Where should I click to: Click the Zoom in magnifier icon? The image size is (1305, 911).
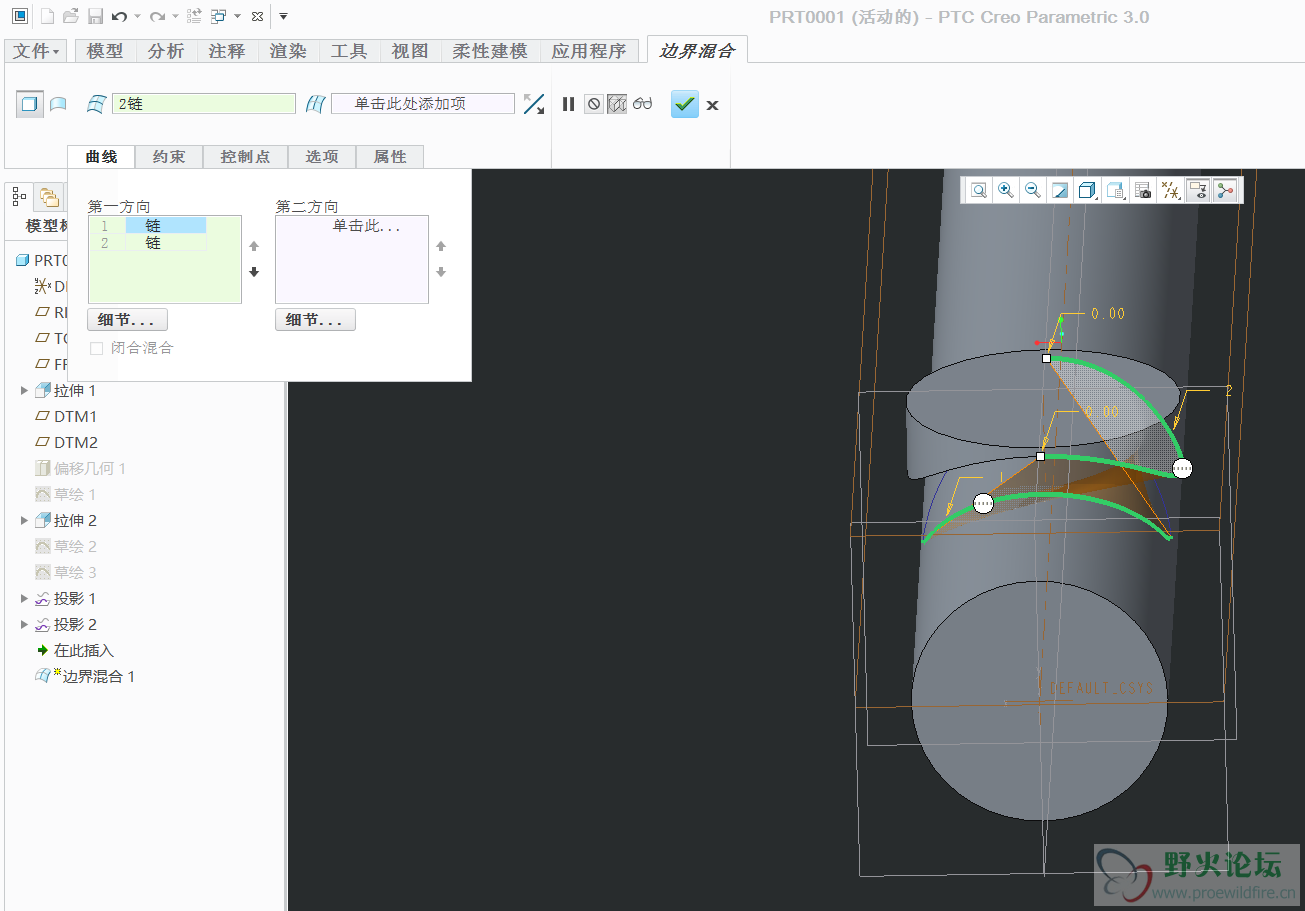(1005, 190)
